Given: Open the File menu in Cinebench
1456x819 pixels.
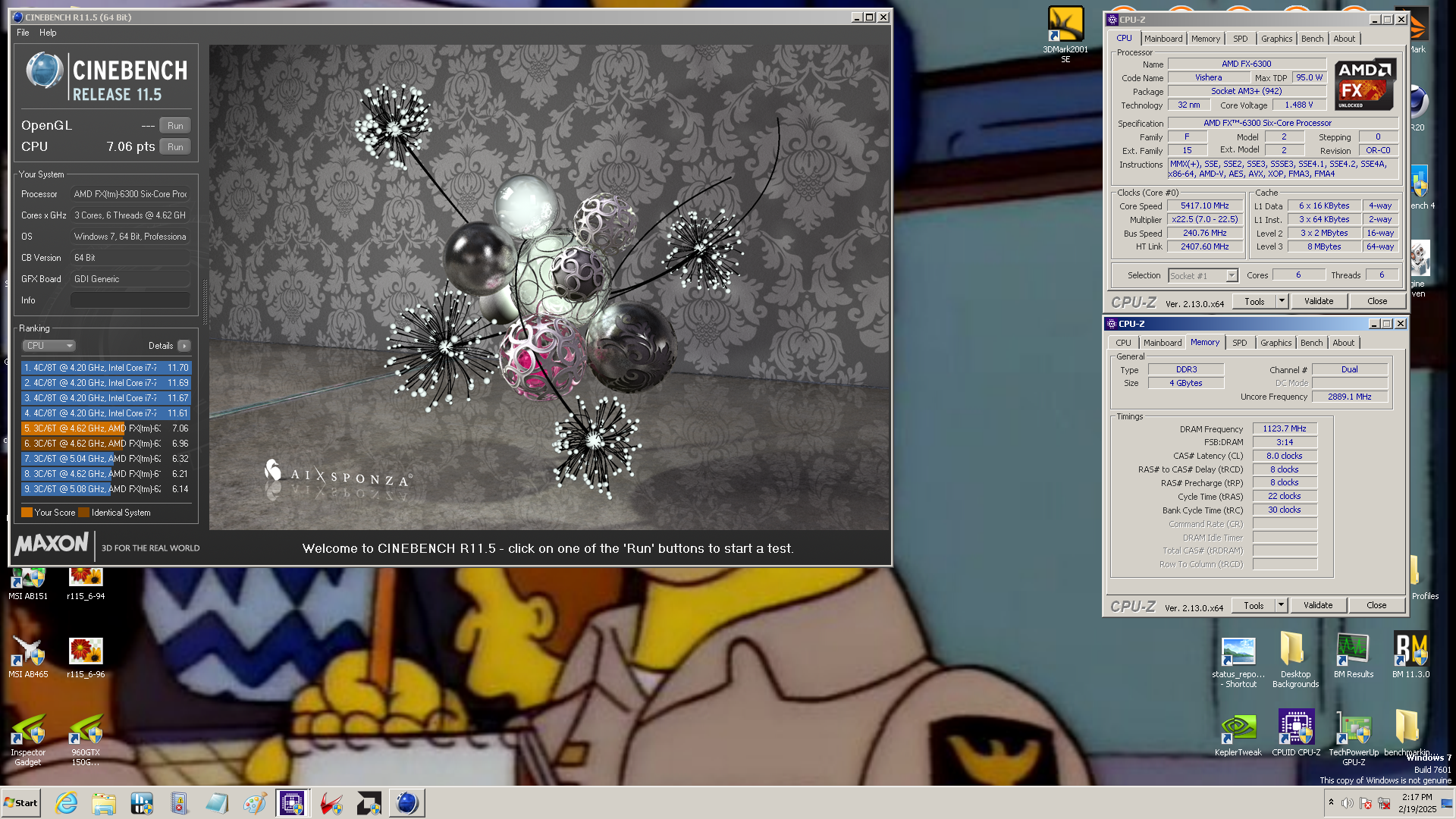Looking at the screenshot, I should click(23, 33).
